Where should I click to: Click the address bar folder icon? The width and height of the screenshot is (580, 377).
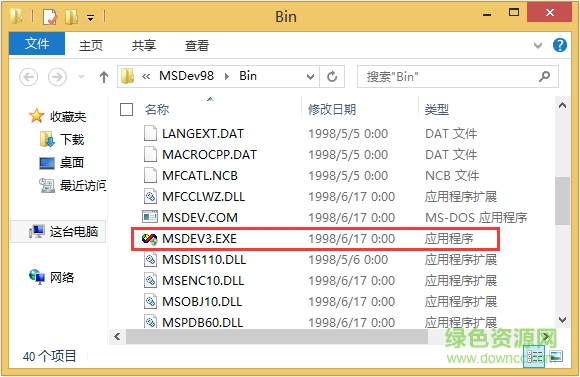[x=128, y=76]
